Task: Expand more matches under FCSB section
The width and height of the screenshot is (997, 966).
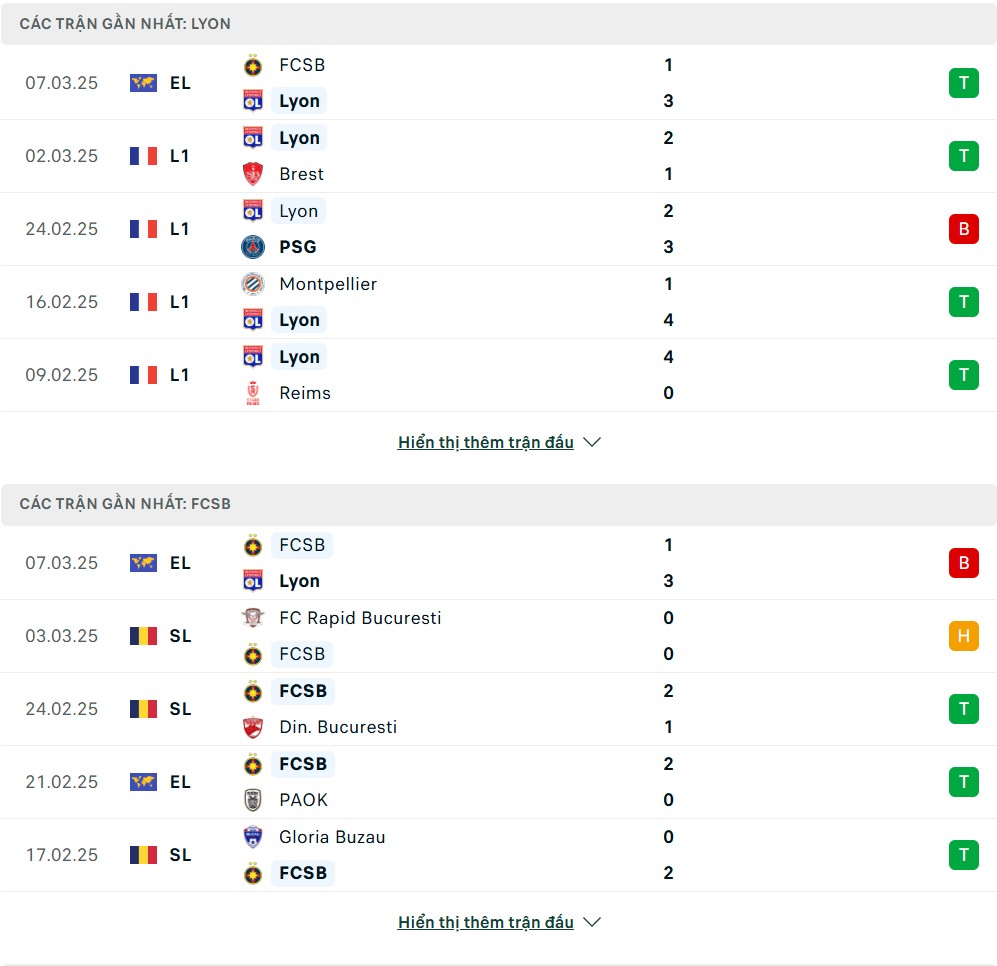Action: coord(486,923)
